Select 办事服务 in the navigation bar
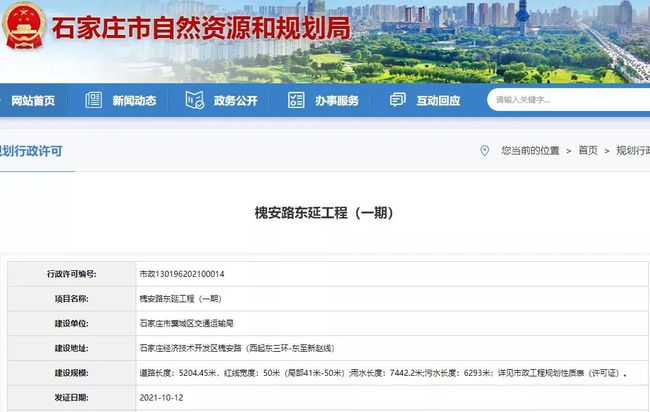This screenshot has width=650, height=412. (x=336, y=101)
